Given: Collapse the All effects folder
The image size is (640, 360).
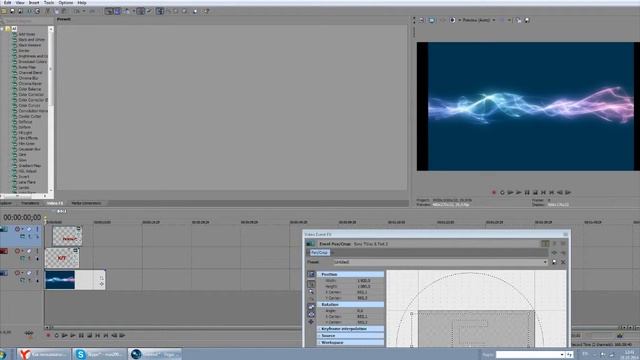Looking at the screenshot, I should 2,29.
